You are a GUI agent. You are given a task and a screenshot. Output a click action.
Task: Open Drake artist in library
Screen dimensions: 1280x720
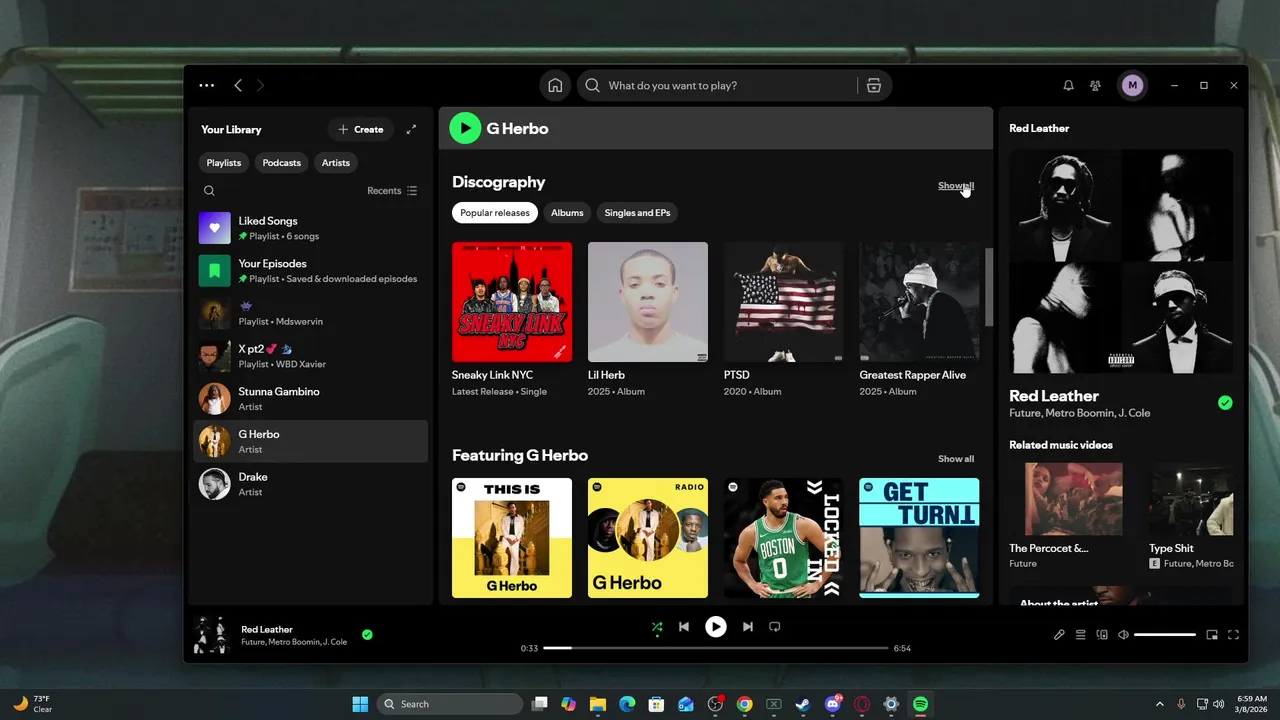tap(310, 484)
